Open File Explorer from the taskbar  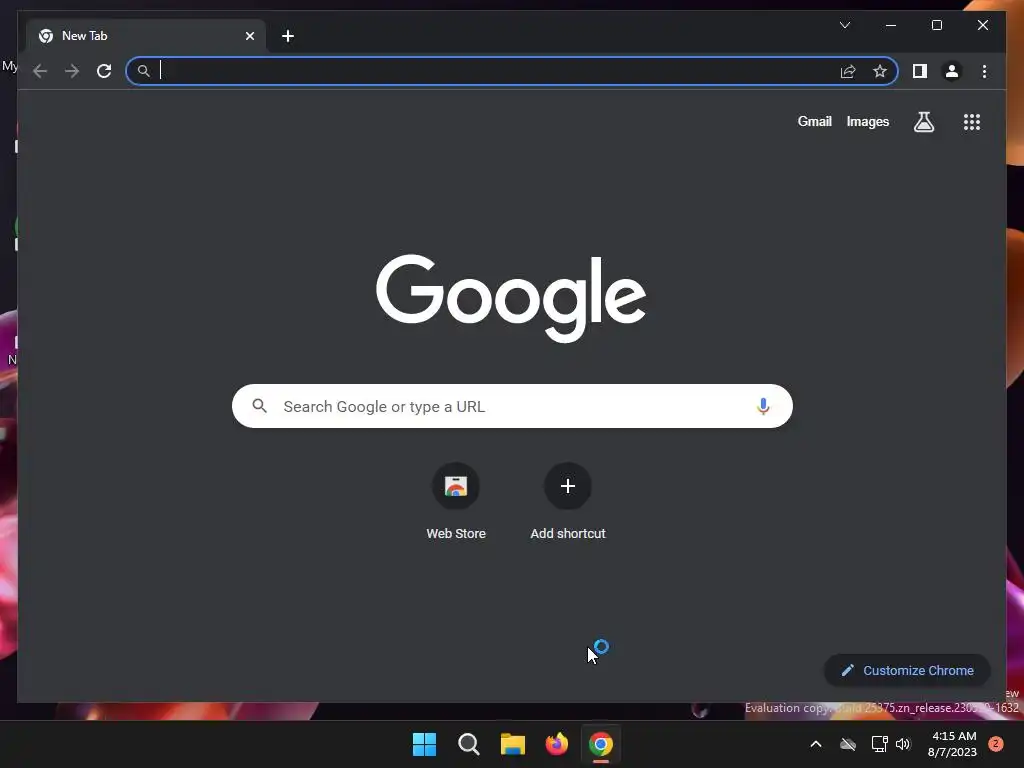513,744
